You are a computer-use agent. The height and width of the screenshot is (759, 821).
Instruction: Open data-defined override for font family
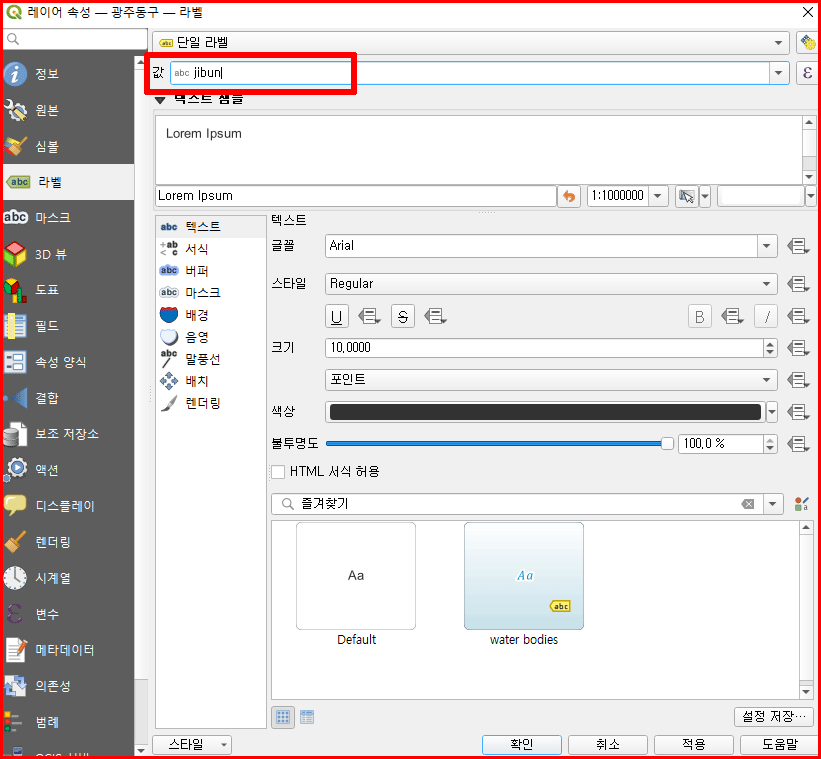[x=798, y=246]
